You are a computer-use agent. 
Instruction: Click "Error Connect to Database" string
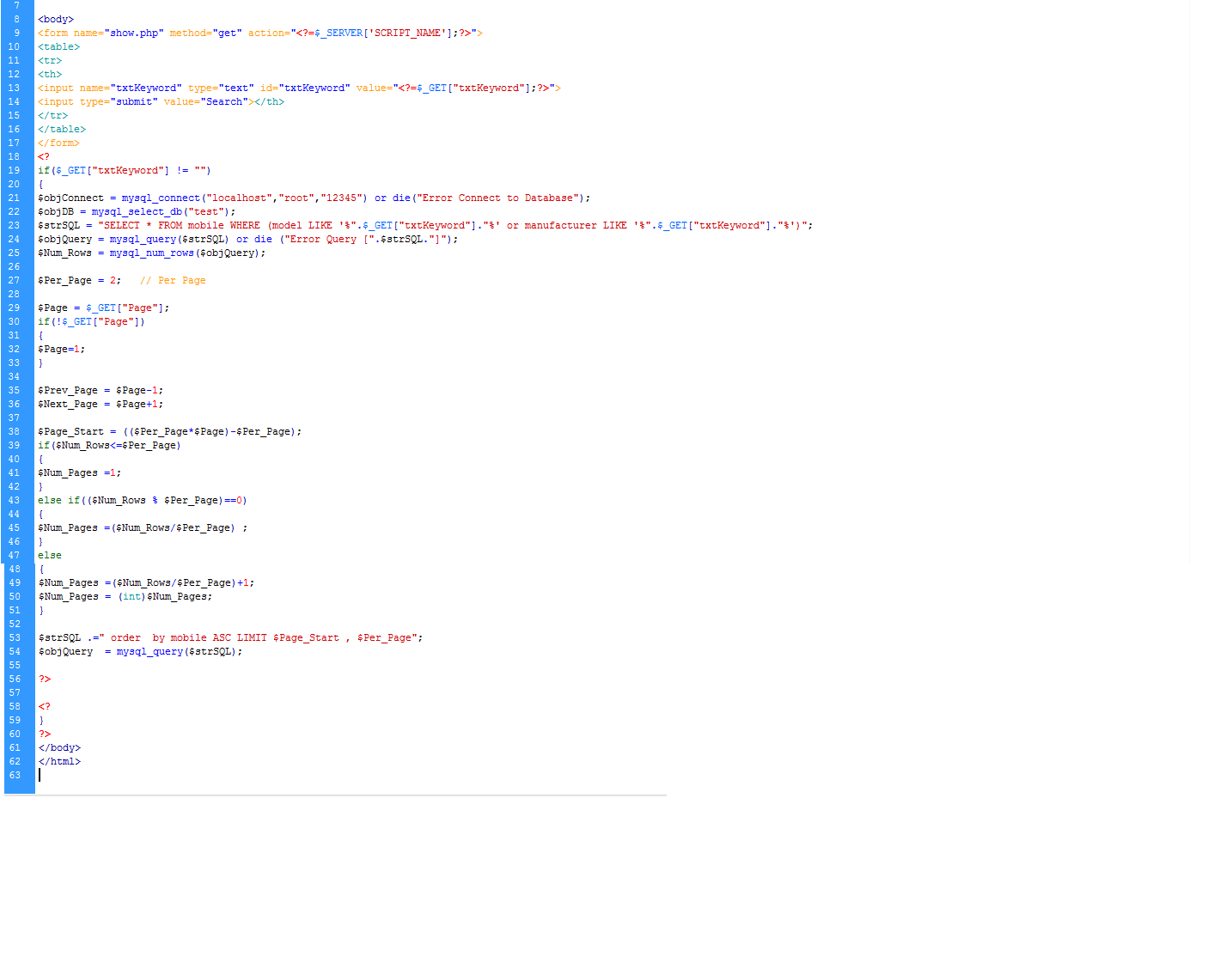click(498, 198)
